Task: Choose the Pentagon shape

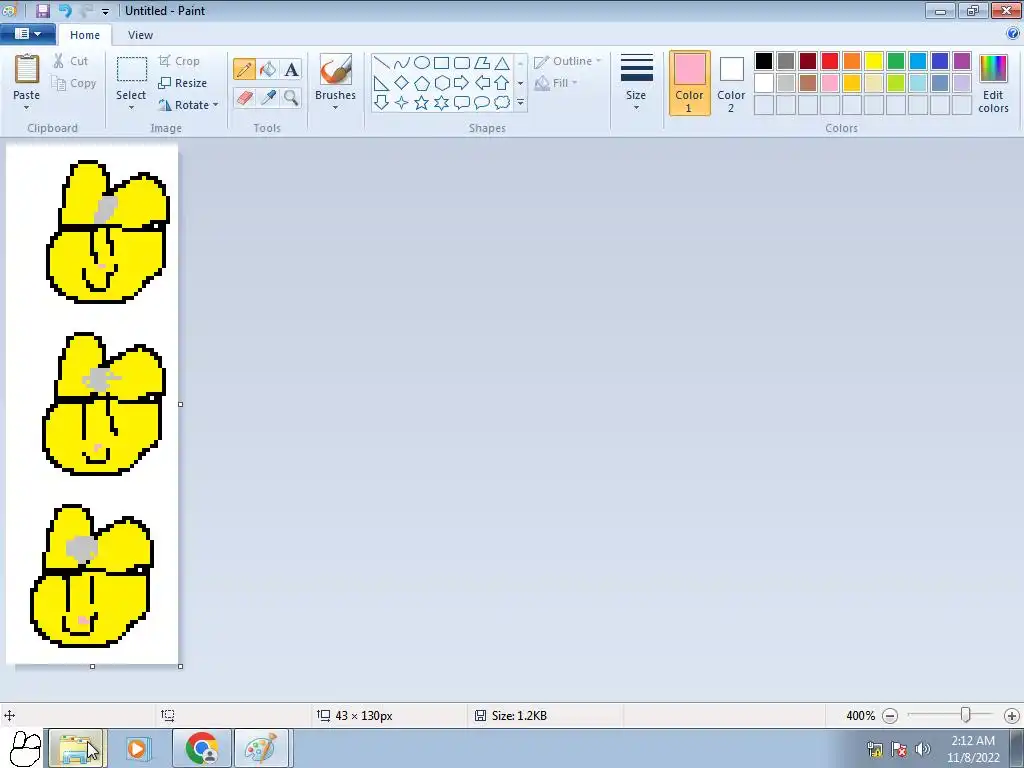Action: pyautogui.click(x=422, y=83)
